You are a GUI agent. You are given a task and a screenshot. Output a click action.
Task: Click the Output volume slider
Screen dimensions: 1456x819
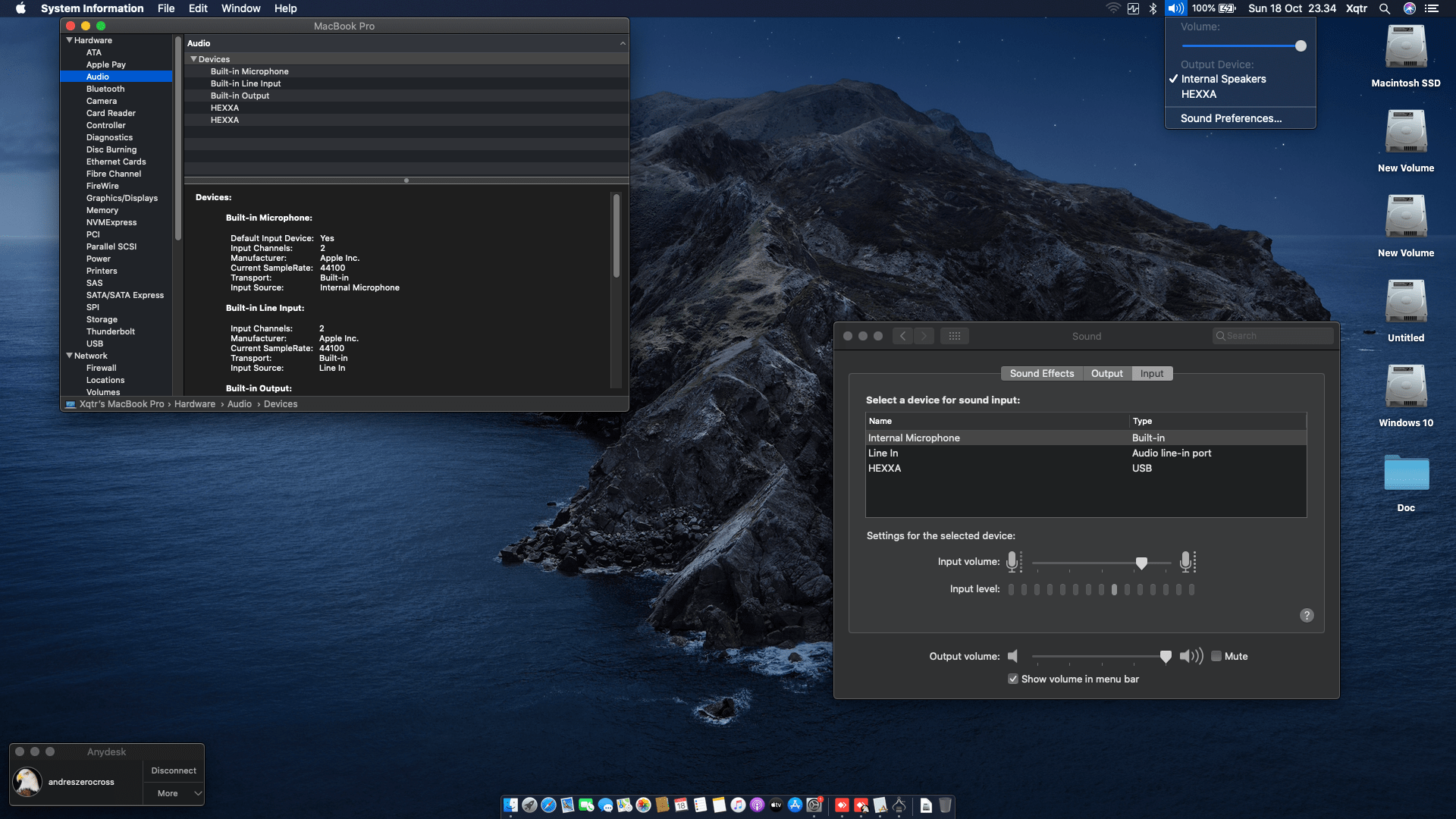pyautogui.click(x=1102, y=657)
